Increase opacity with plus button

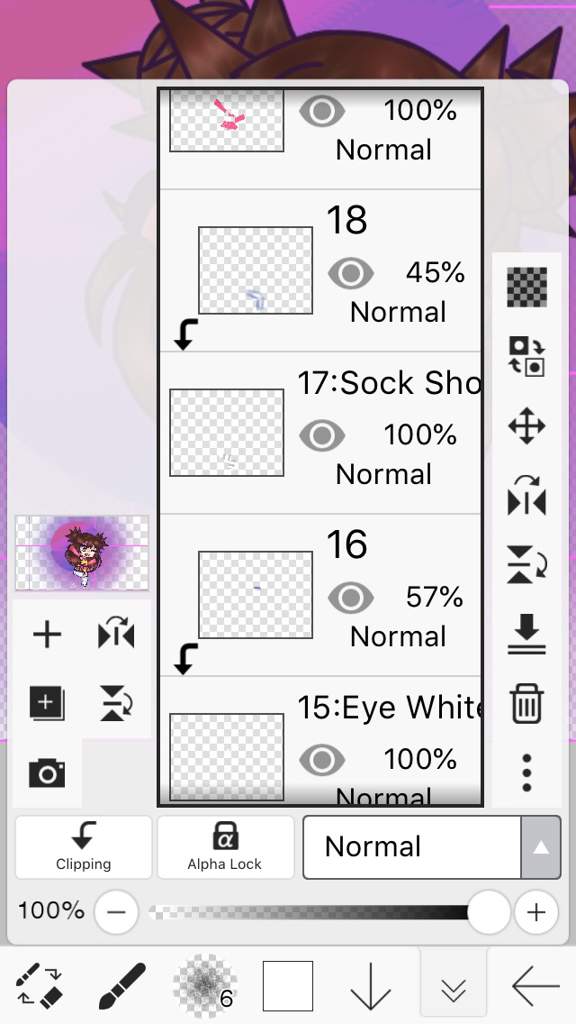pyautogui.click(x=536, y=912)
